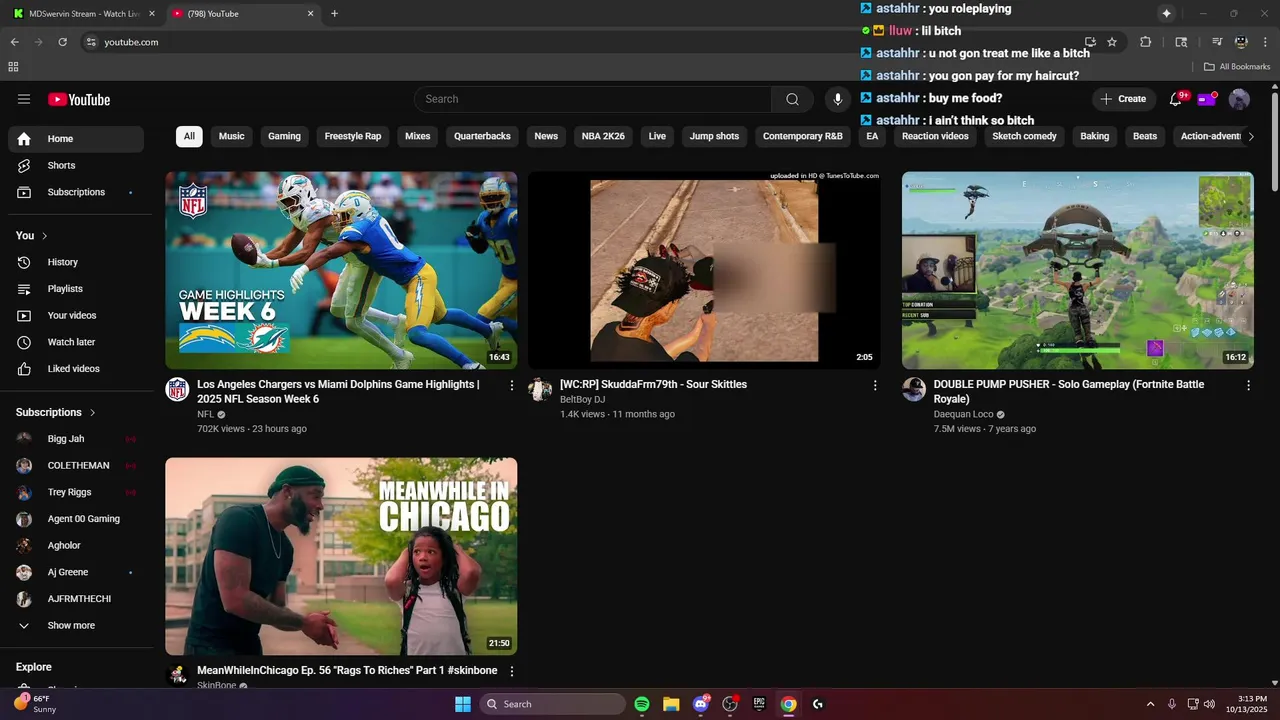
Task: Reload the page
Action: tap(62, 42)
